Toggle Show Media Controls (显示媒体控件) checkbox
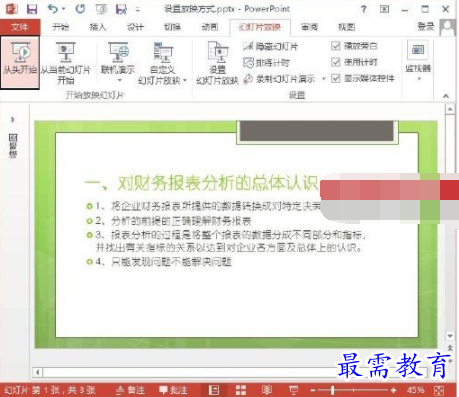 [336, 79]
